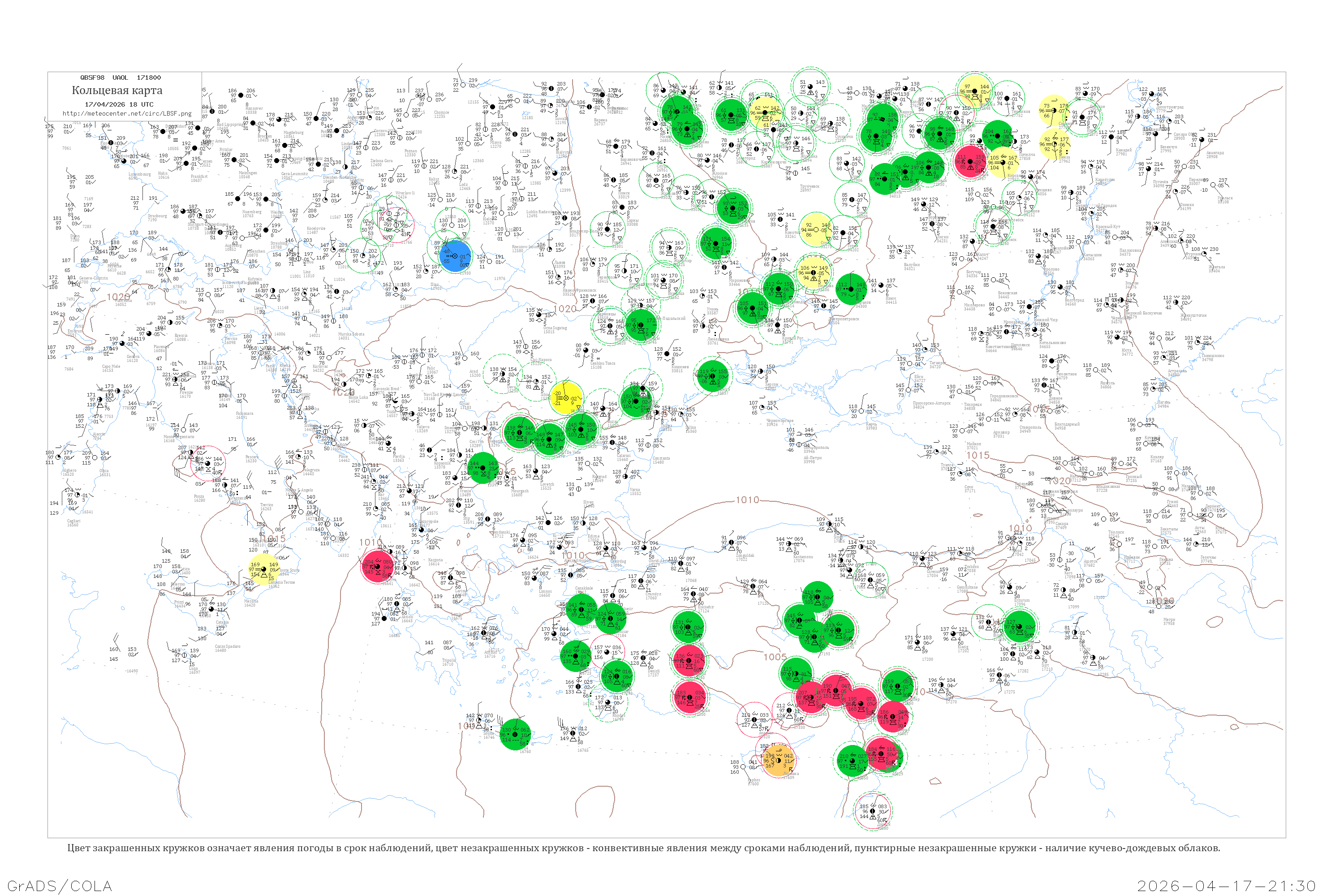This screenshot has width=1344, height=896.
Task: Click the green circle on Libyan coast
Action: click(516, 734)
